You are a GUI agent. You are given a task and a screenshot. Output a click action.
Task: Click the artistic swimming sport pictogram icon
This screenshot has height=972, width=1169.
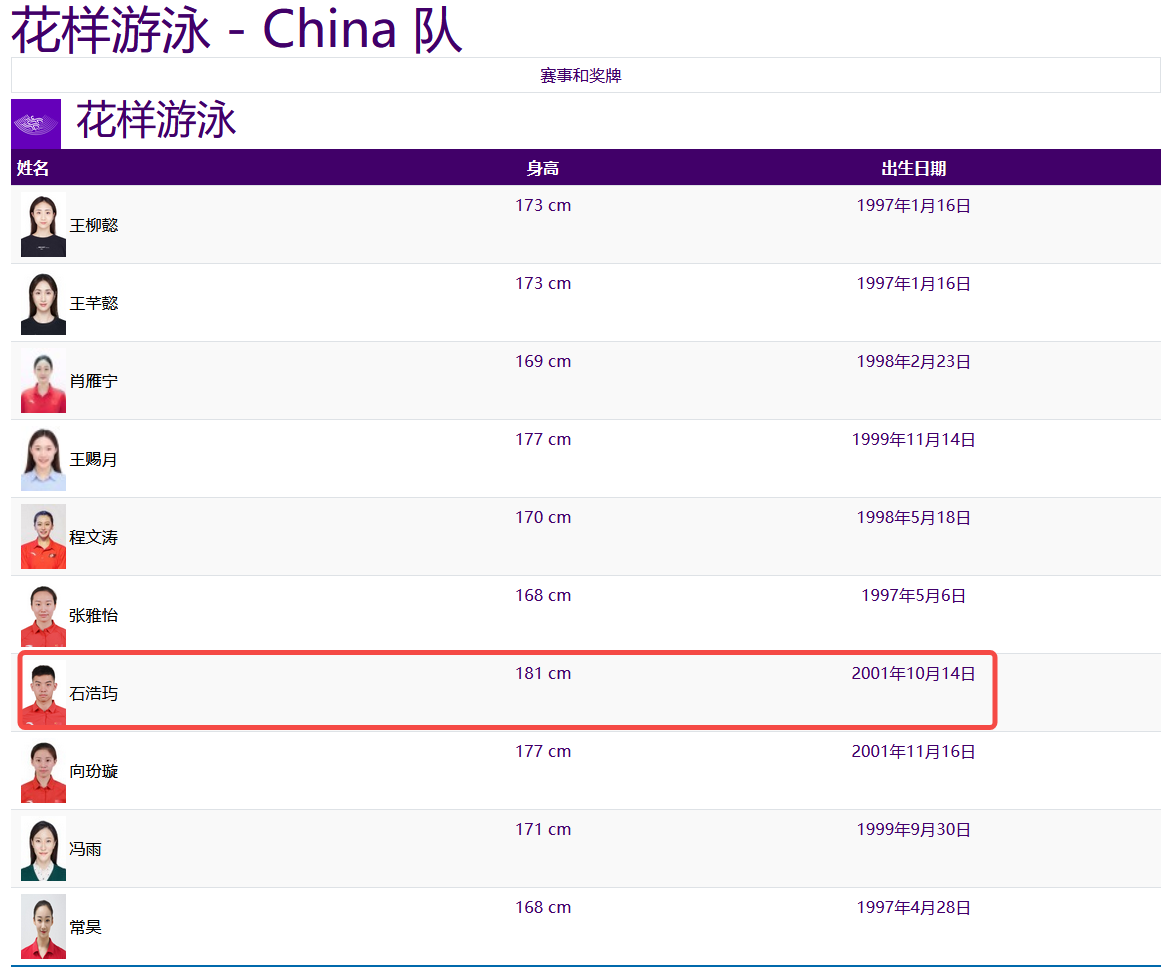35,123
